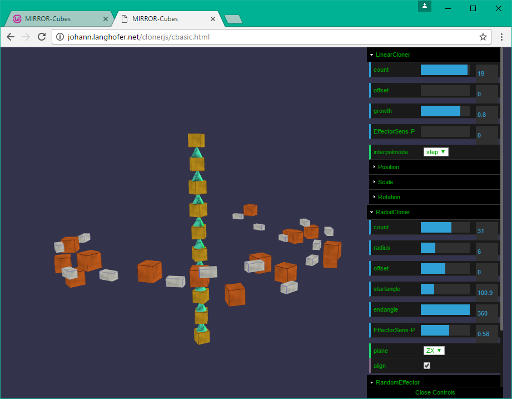The image size is (512, 399).
Task: Toggle the align checkbox
Action: pos(427,365)
